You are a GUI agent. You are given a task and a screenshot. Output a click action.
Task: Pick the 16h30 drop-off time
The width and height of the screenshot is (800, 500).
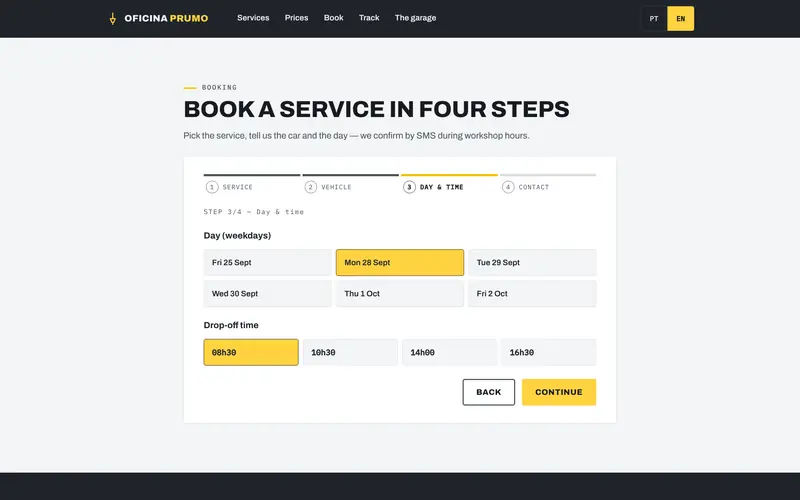(x=549, y=353)
